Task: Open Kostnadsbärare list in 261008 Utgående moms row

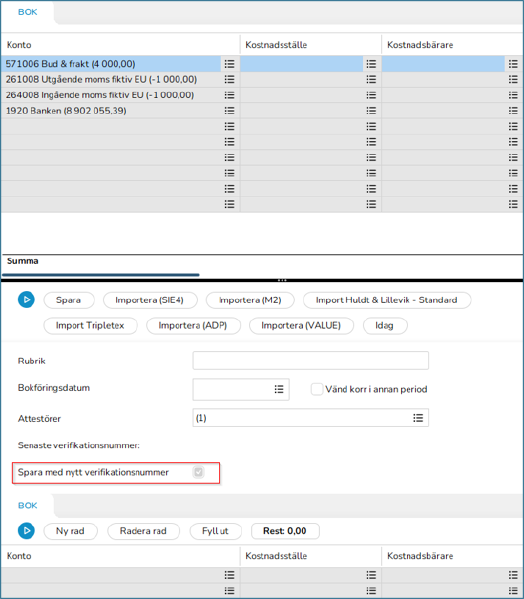Action: coord(513,79)
